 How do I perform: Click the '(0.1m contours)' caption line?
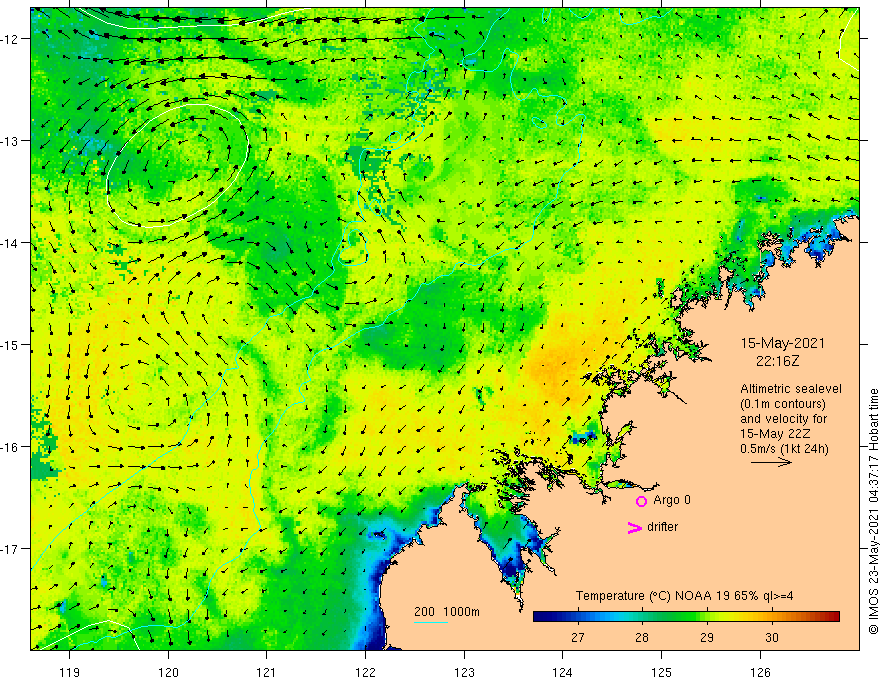point(783,404)
